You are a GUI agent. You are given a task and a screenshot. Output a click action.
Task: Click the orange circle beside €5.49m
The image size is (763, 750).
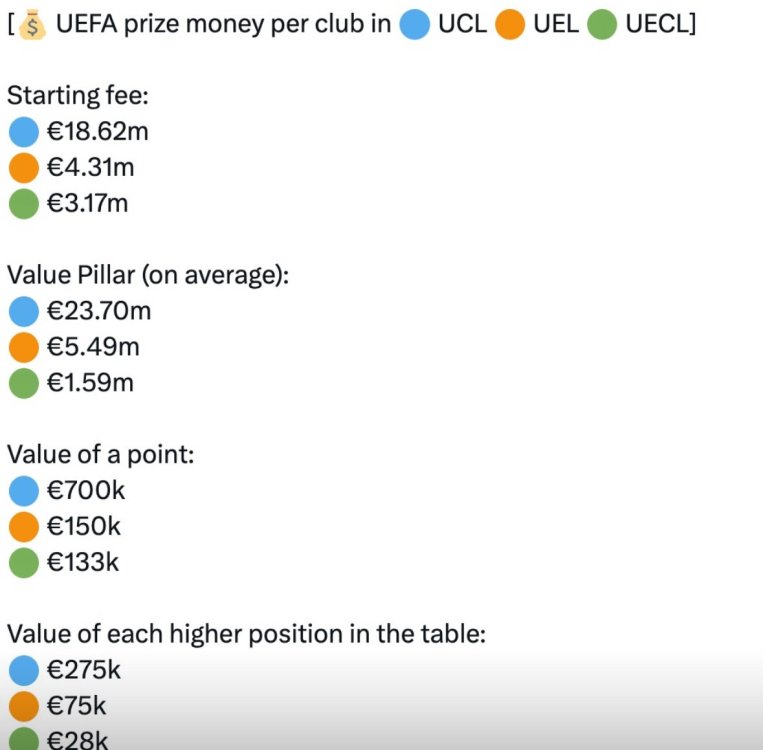(x=23, y=347)
